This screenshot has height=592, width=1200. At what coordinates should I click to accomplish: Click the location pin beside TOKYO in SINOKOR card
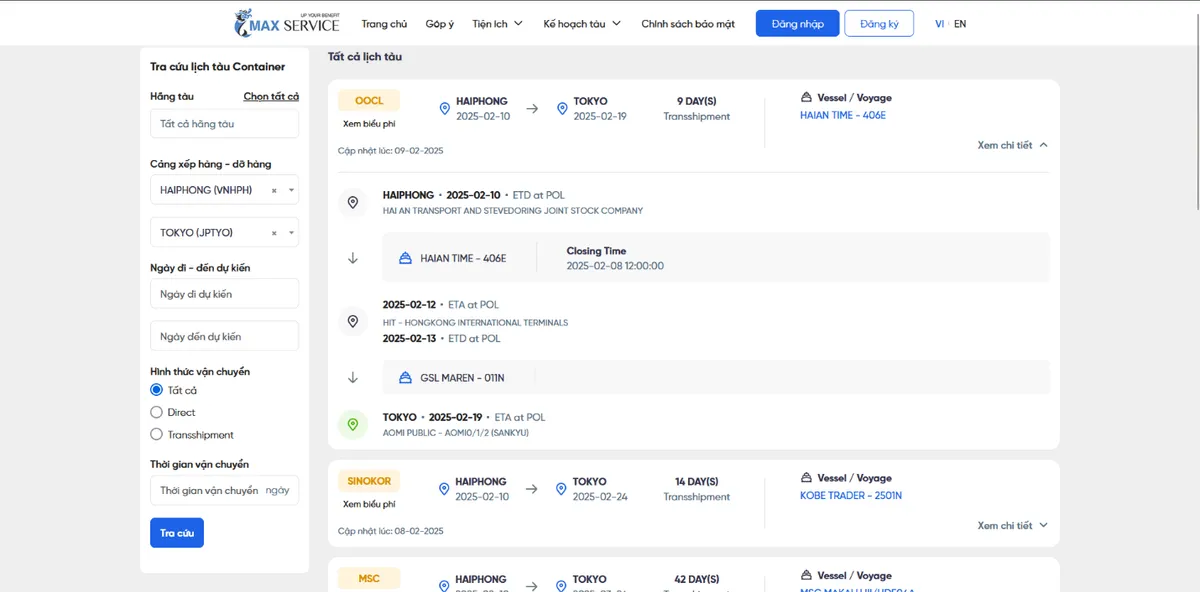pos(562,489)
